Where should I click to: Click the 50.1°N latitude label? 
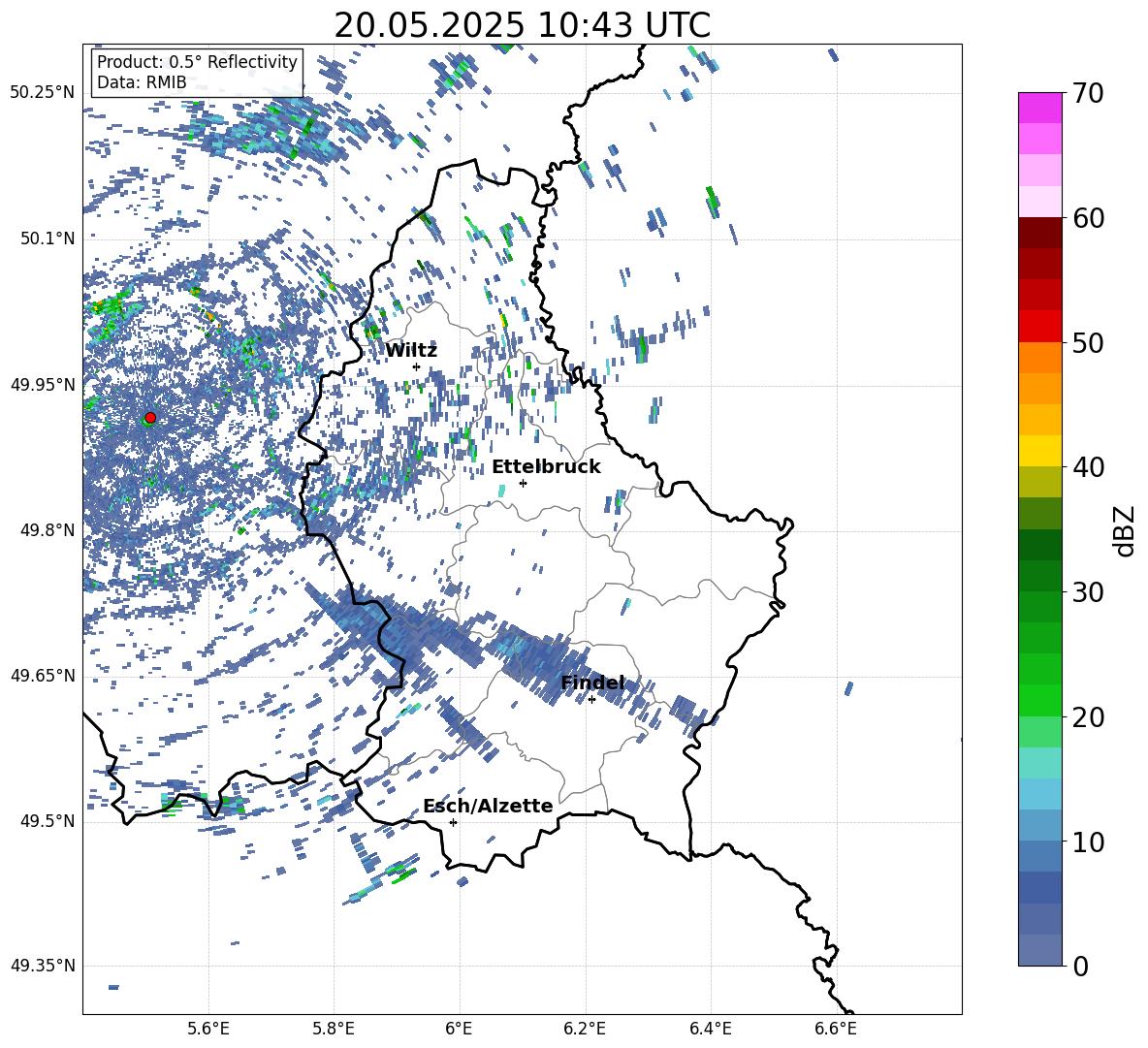click(47, 238)
